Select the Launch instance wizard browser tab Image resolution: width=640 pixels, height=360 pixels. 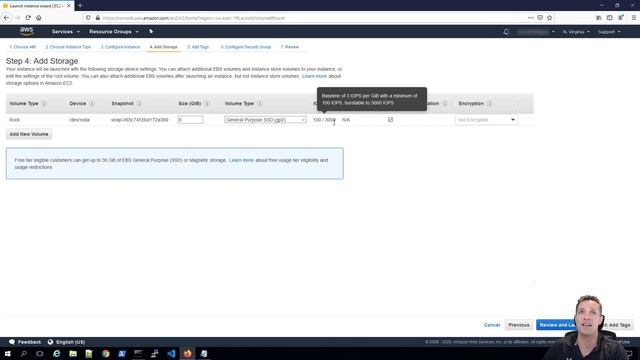point(37,6)
